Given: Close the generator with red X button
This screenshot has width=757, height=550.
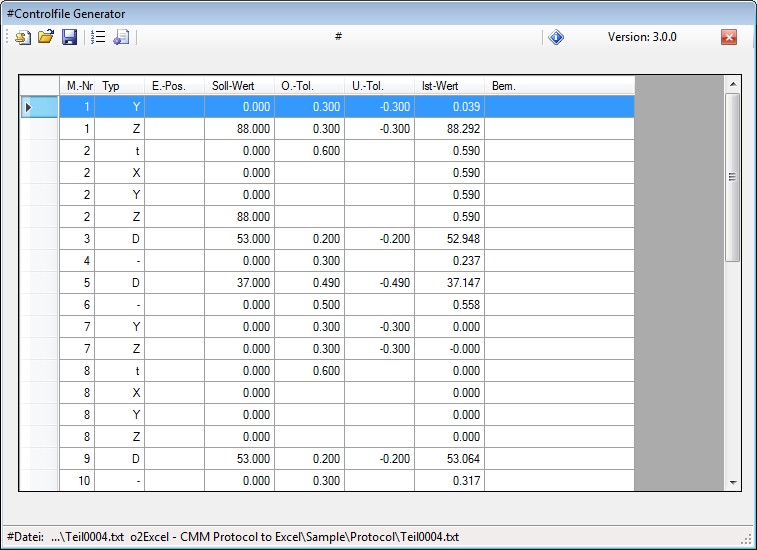Looking at the screenshot, I should [x=729, y=37].
